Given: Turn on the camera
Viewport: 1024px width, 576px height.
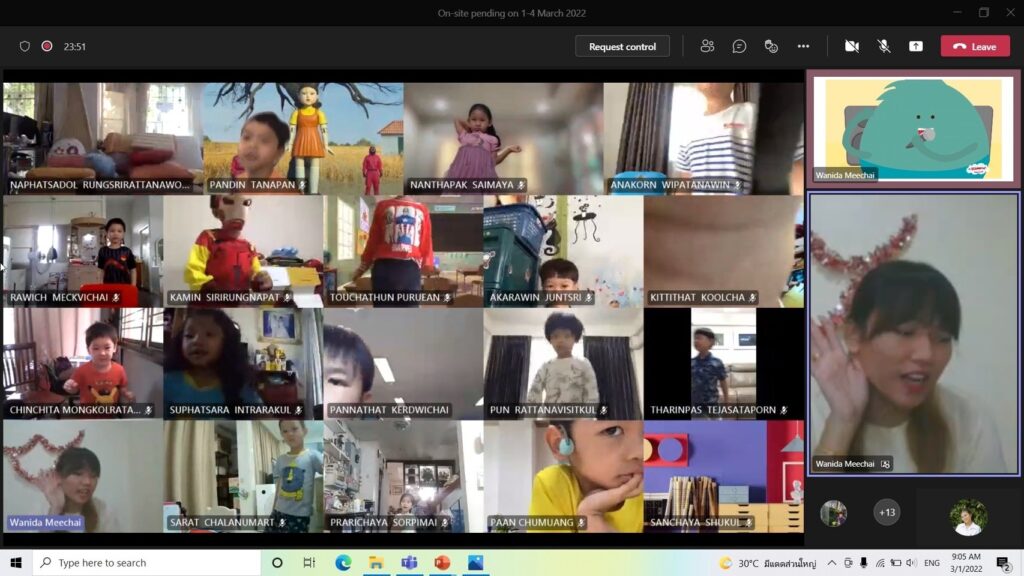Looking at the screenshot, I should 852,46.
